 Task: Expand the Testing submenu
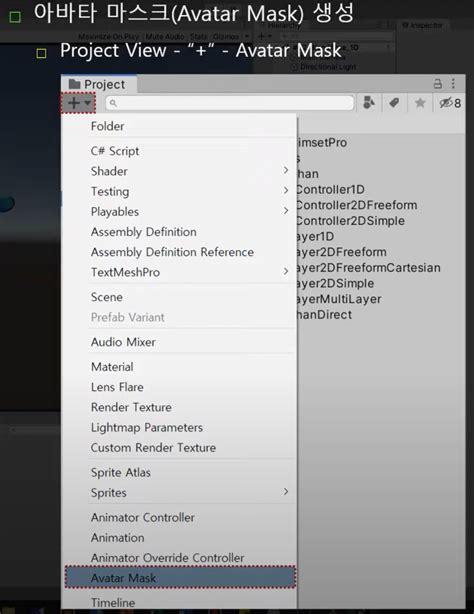coord(180,191)
